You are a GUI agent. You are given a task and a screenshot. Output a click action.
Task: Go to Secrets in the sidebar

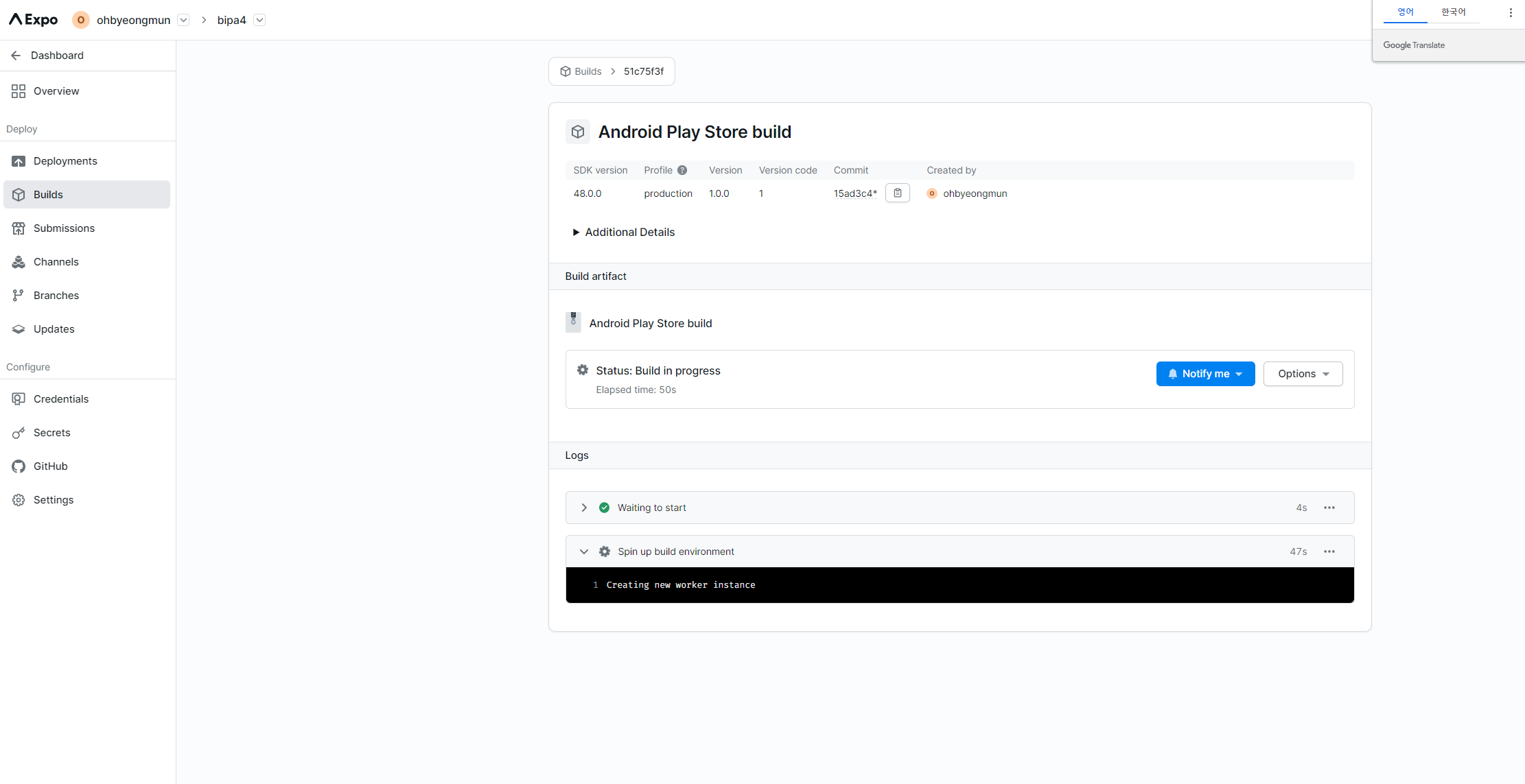51,433
